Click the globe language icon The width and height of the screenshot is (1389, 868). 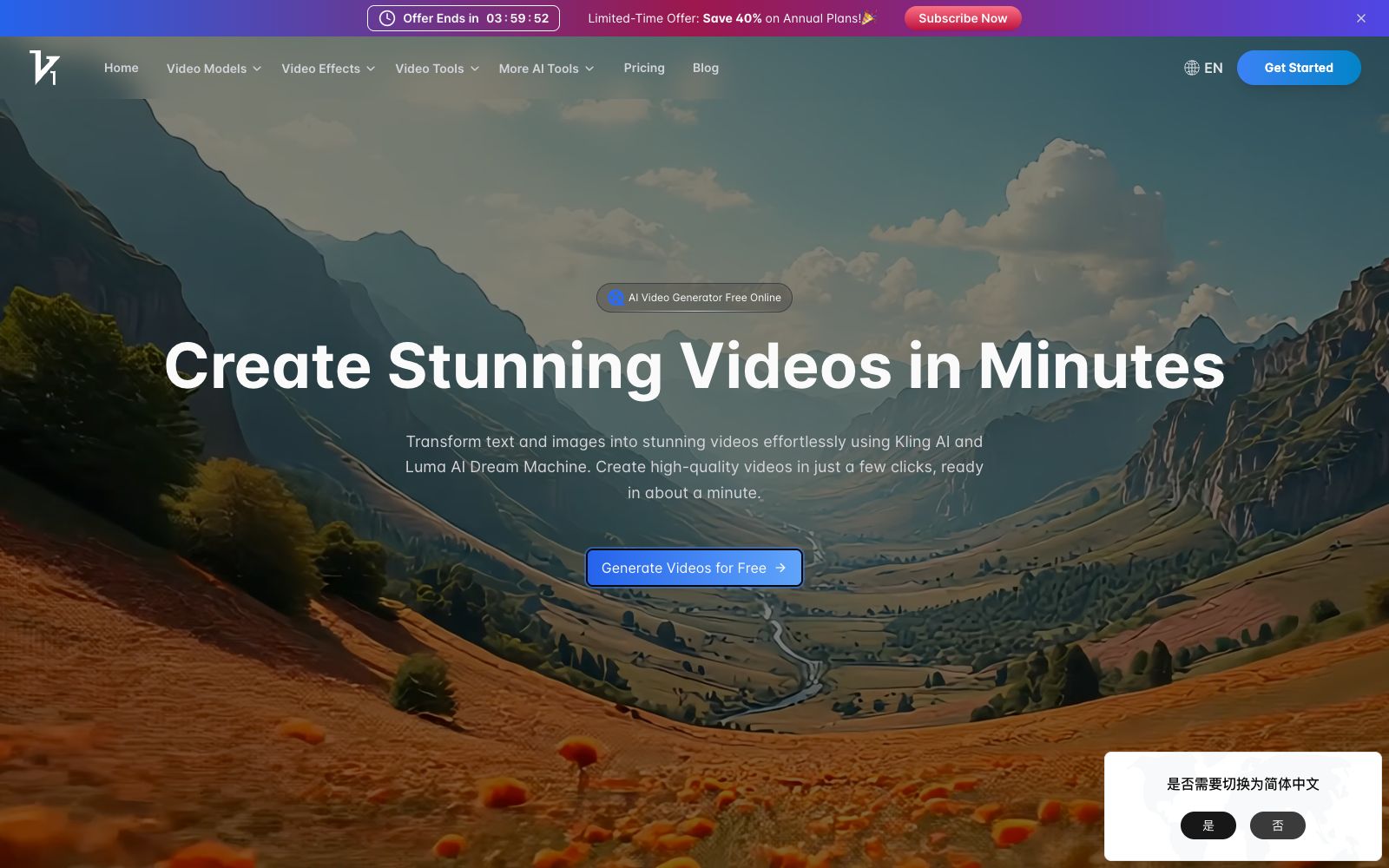pyautogui.click(x=1192, y=68)
